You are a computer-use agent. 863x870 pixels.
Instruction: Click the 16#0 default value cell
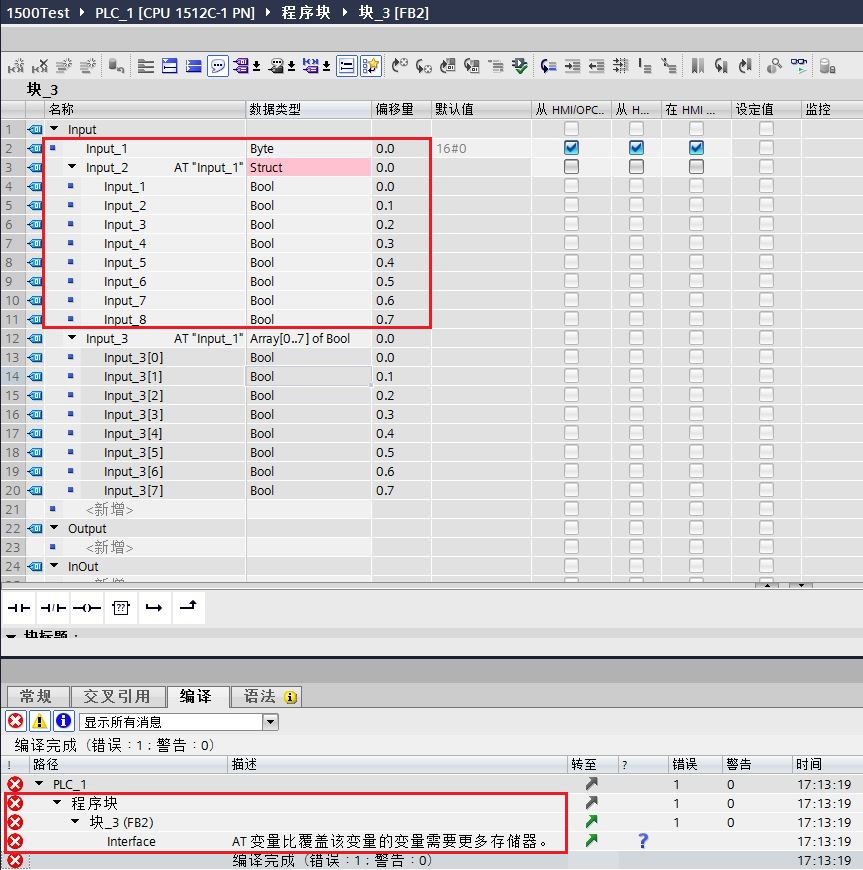[x=481, y=148]
